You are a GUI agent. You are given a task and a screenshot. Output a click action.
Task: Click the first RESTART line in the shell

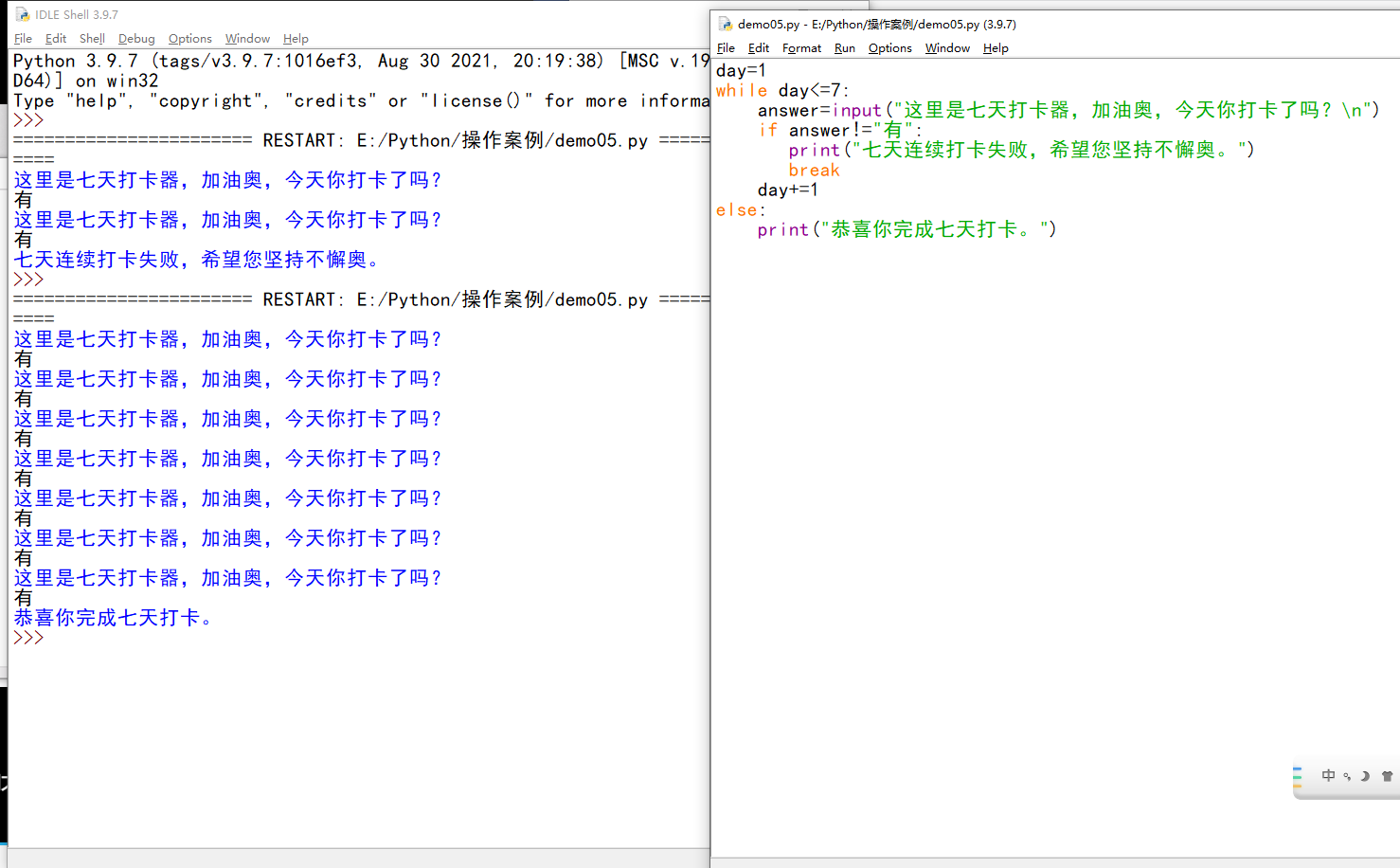point(362,141)
